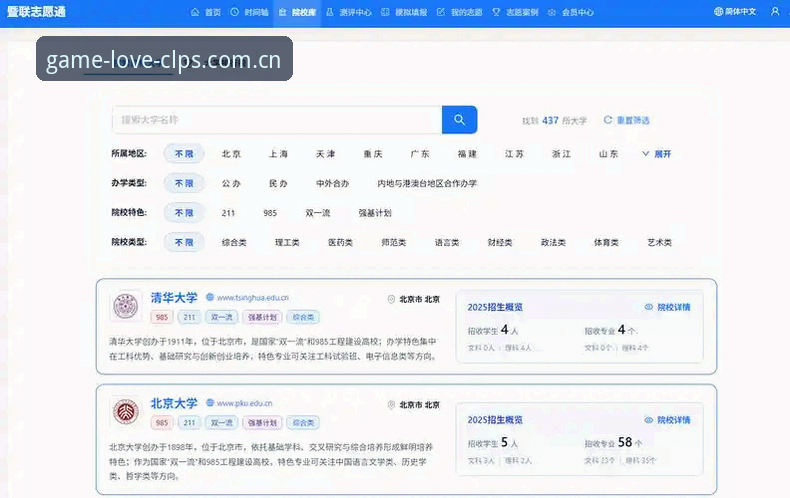Visit www.pku.edu.cn link
This screenshot has width=790, height=498.
point(244,403)
